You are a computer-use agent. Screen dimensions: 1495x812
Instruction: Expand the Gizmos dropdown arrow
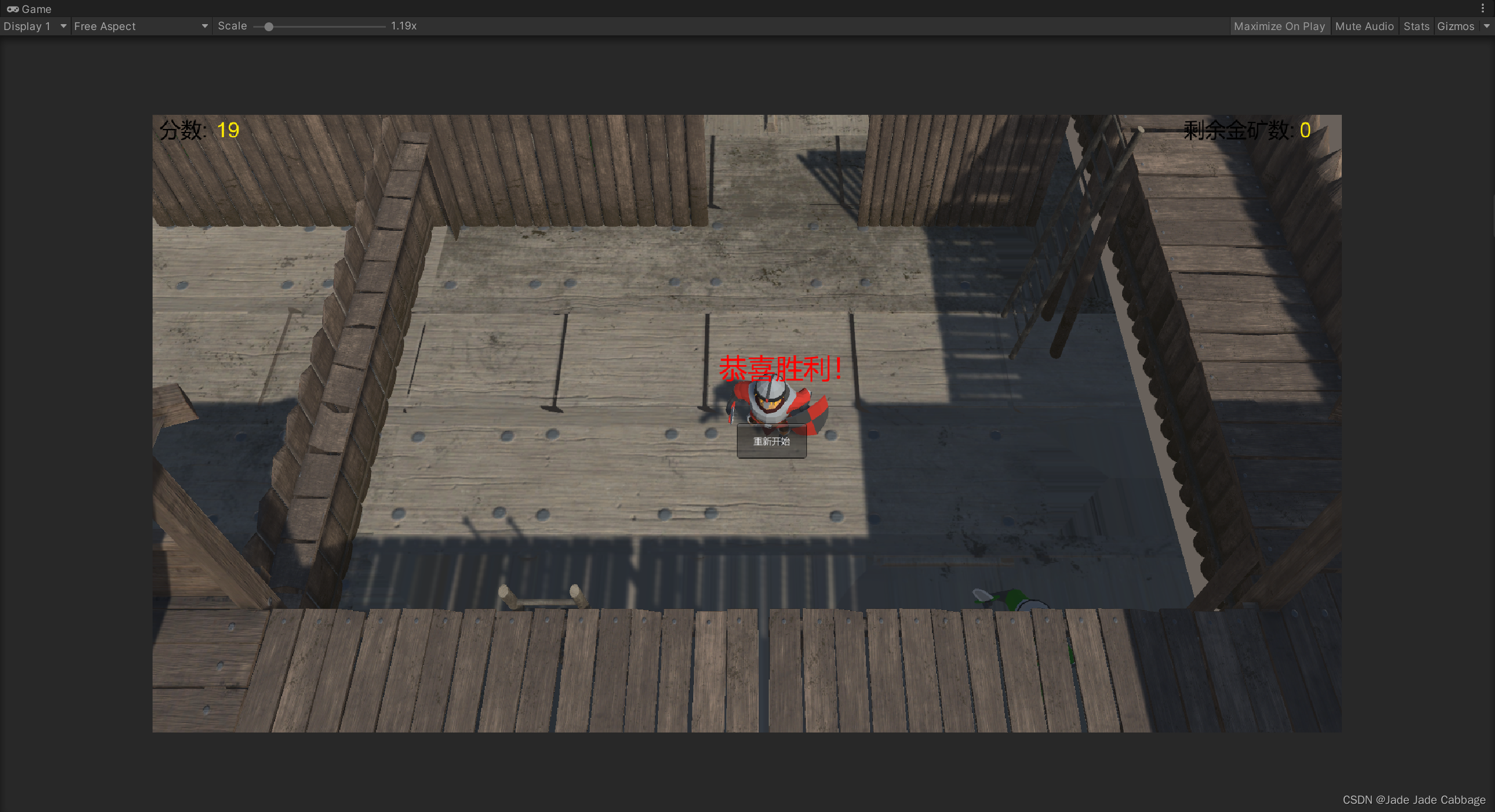click(1486, 26)
